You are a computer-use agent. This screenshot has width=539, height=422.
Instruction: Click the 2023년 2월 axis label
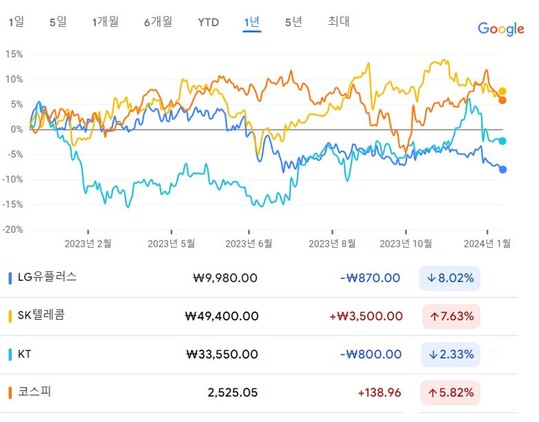88,244
